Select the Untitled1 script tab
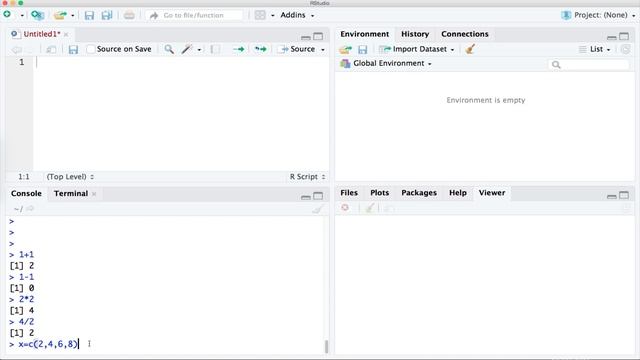The height and width of the screenshot is (360, 640). click(x=41, y=34)
